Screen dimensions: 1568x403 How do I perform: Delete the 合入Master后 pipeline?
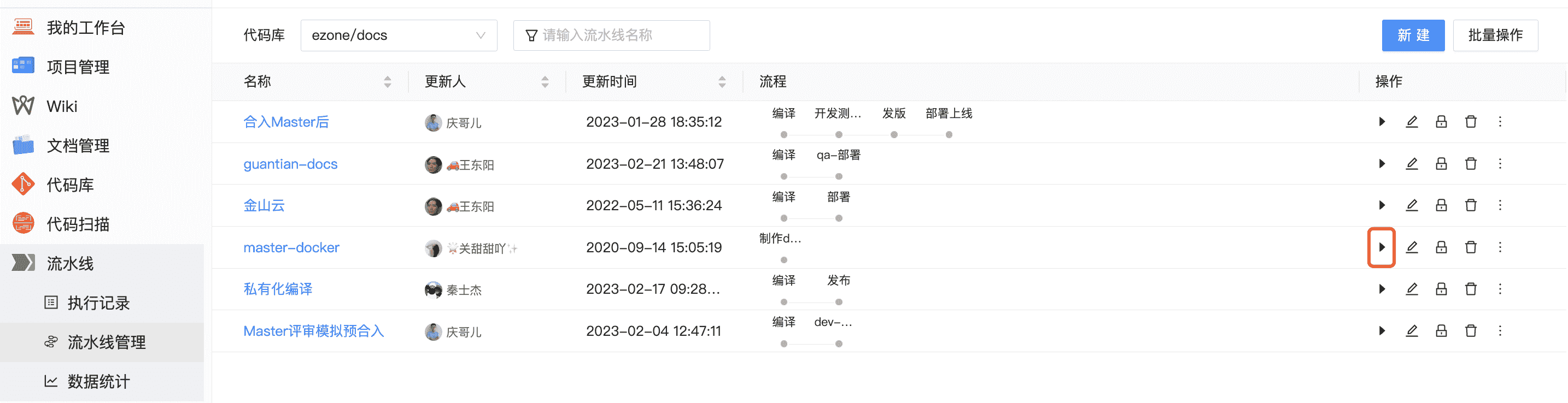click(1471, 122)
